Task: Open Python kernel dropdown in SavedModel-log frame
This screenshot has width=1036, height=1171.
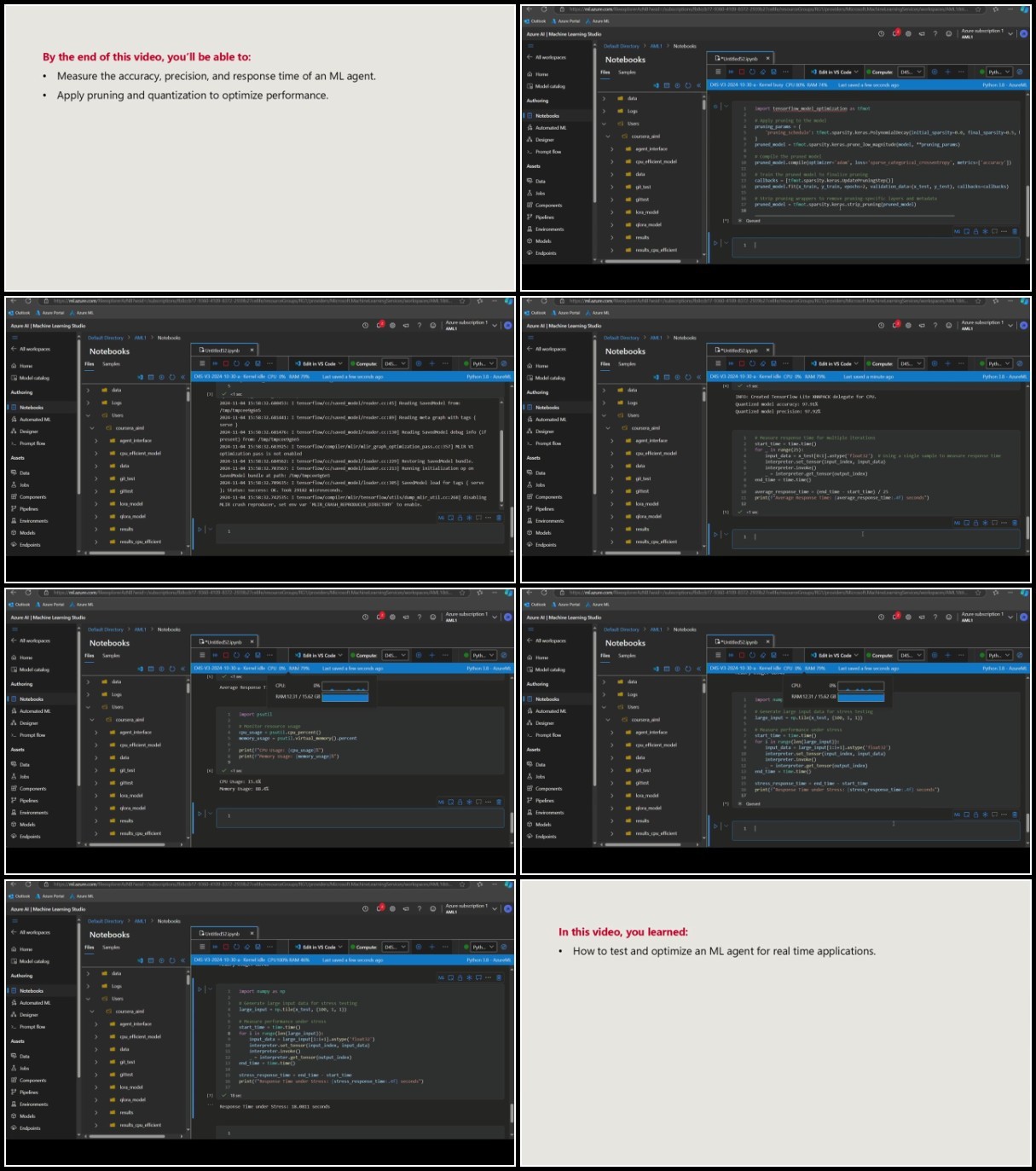Action: (484, 363)
